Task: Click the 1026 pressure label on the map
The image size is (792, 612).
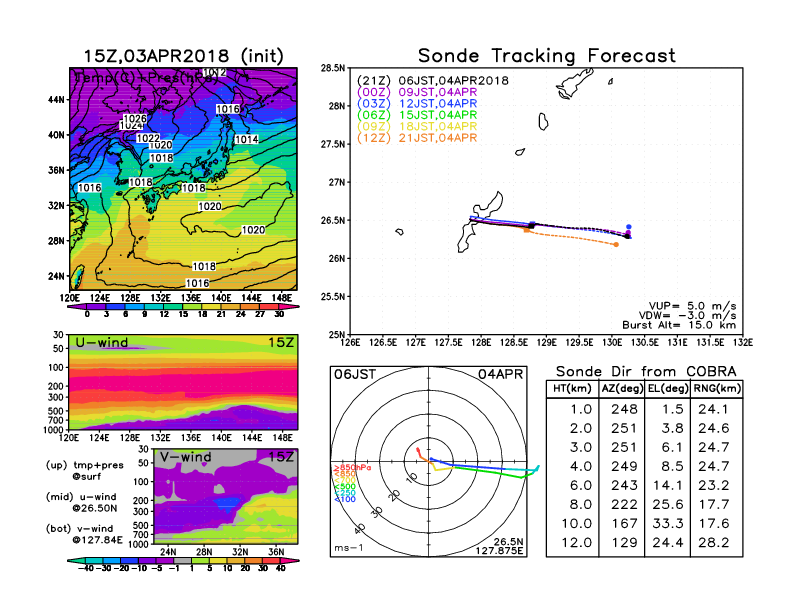Action: pyautogui.click(x=135, y=119)
